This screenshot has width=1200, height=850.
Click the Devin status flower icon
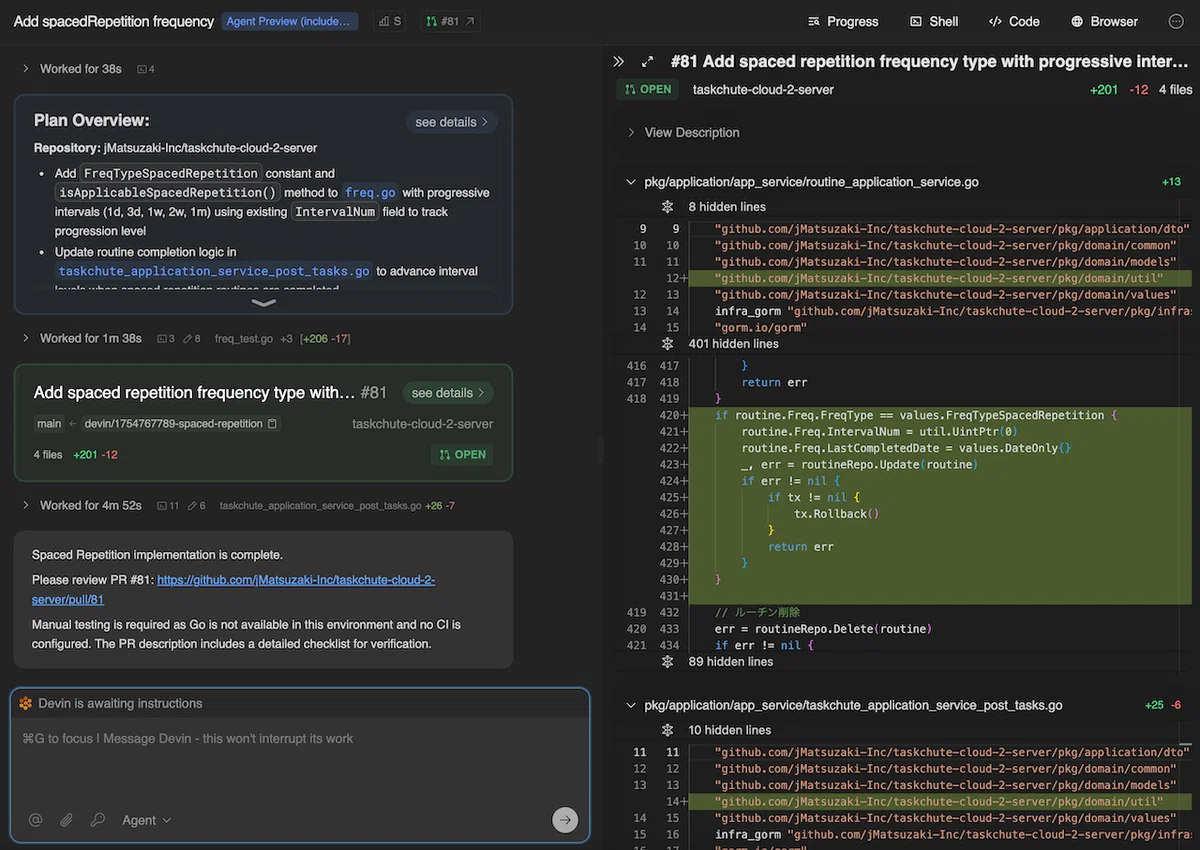[25, 704]
